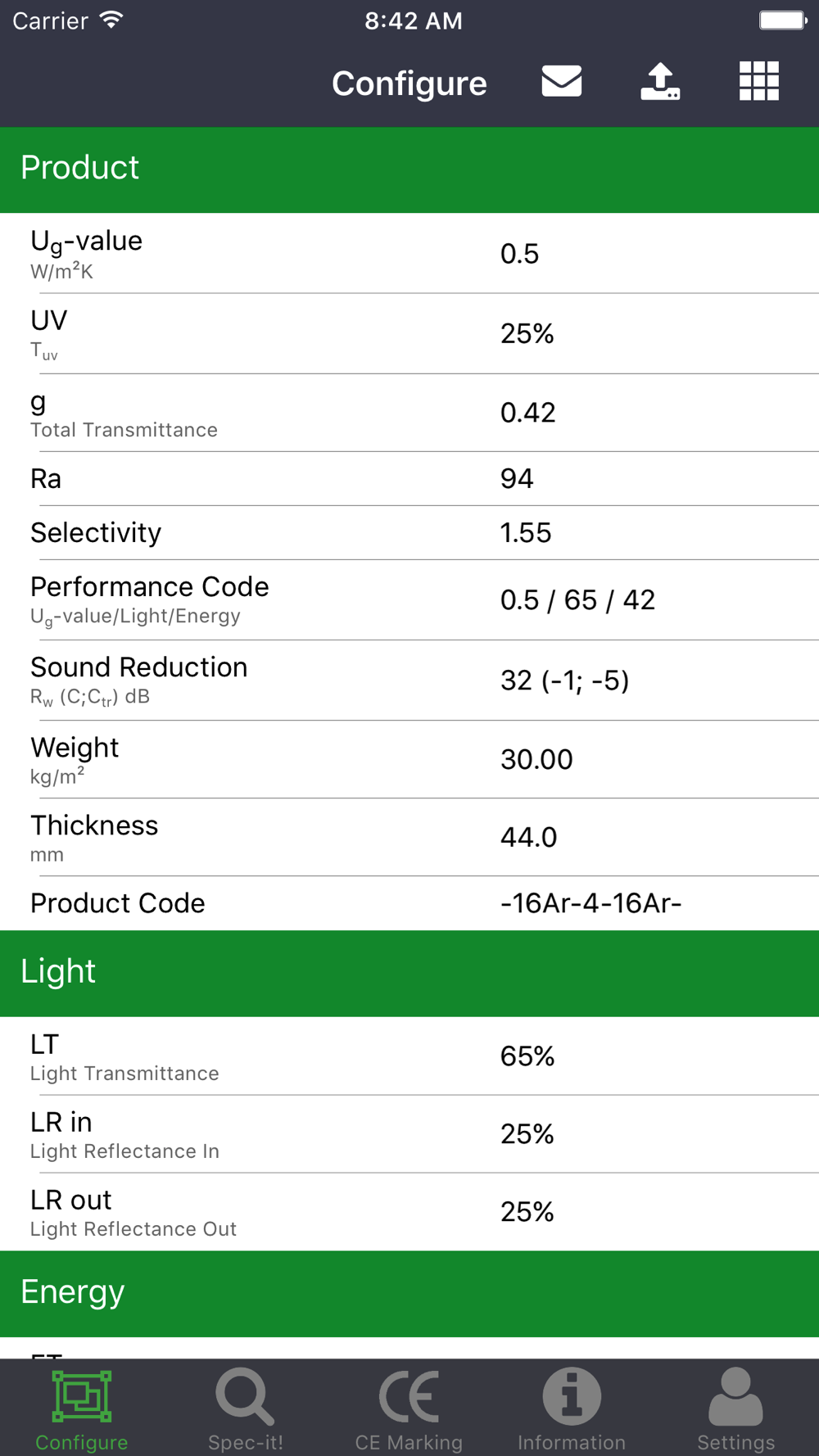Select the LR out row
This screenshot has width=819, height=1456.
(x=409, y=1212)
